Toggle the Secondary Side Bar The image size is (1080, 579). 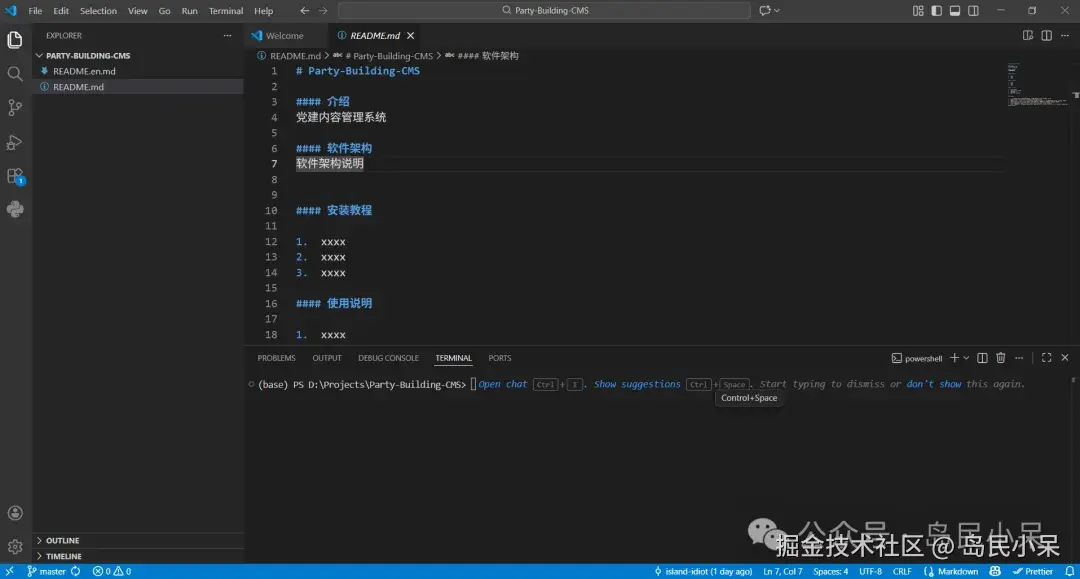pos(973,10)
